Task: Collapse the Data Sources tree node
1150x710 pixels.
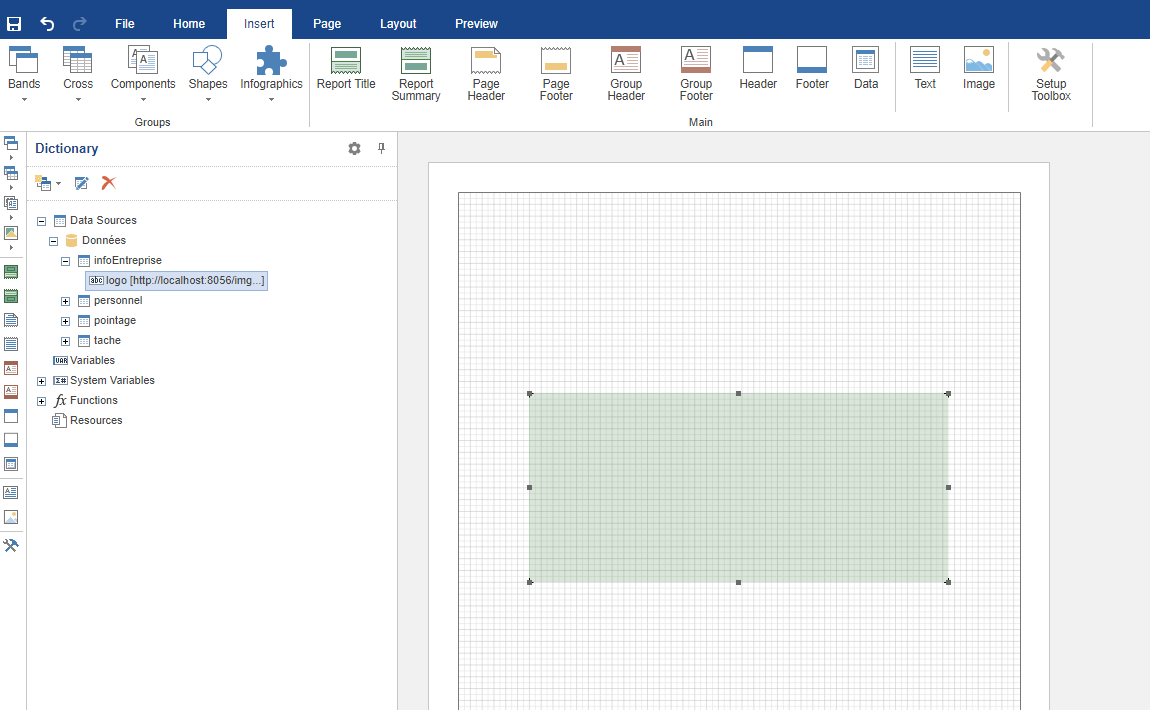Action: [42, 221]
